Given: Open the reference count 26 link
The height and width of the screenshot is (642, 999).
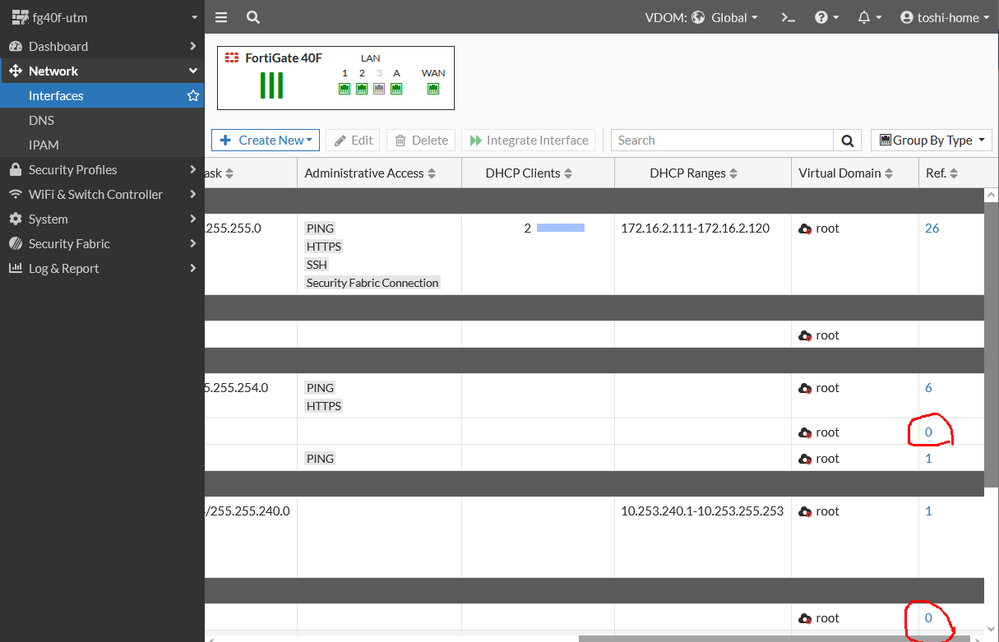Looking at the screenshot, I should pyautogui.click(x=932, y=228).
